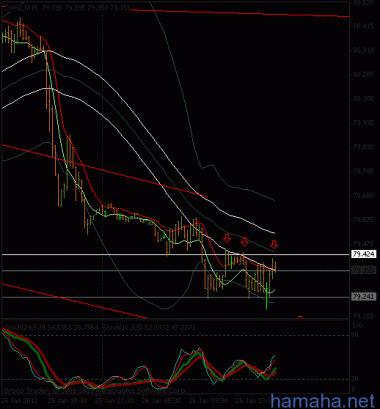This screenshot has width=380, height=409.
Task: Click the 79.424 price level label
Action: pos(364,254)
